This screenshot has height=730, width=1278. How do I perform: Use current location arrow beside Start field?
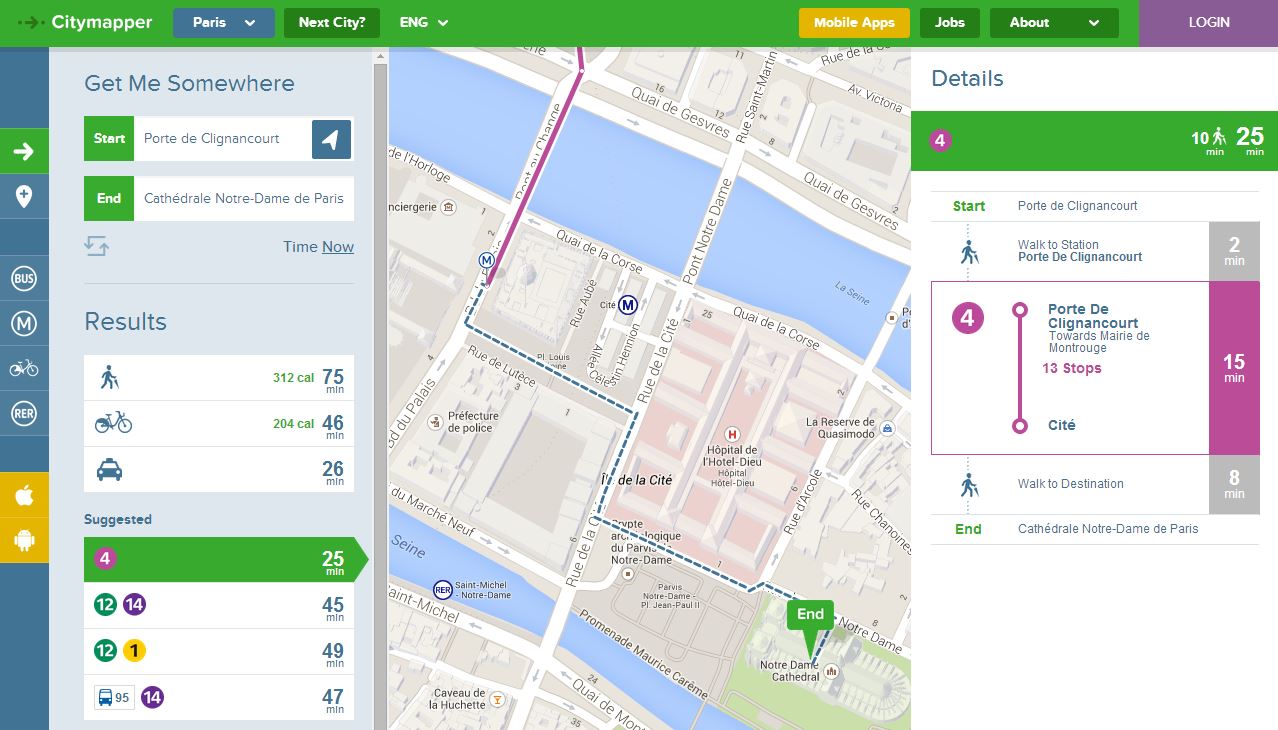point(331,139)
